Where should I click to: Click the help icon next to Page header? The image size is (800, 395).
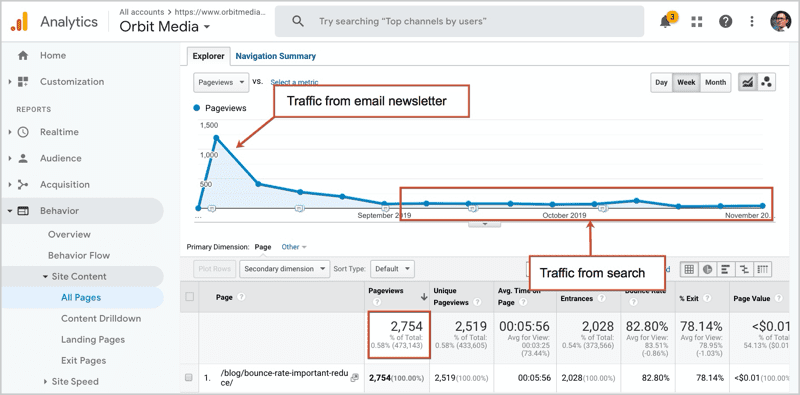point(241,297)
